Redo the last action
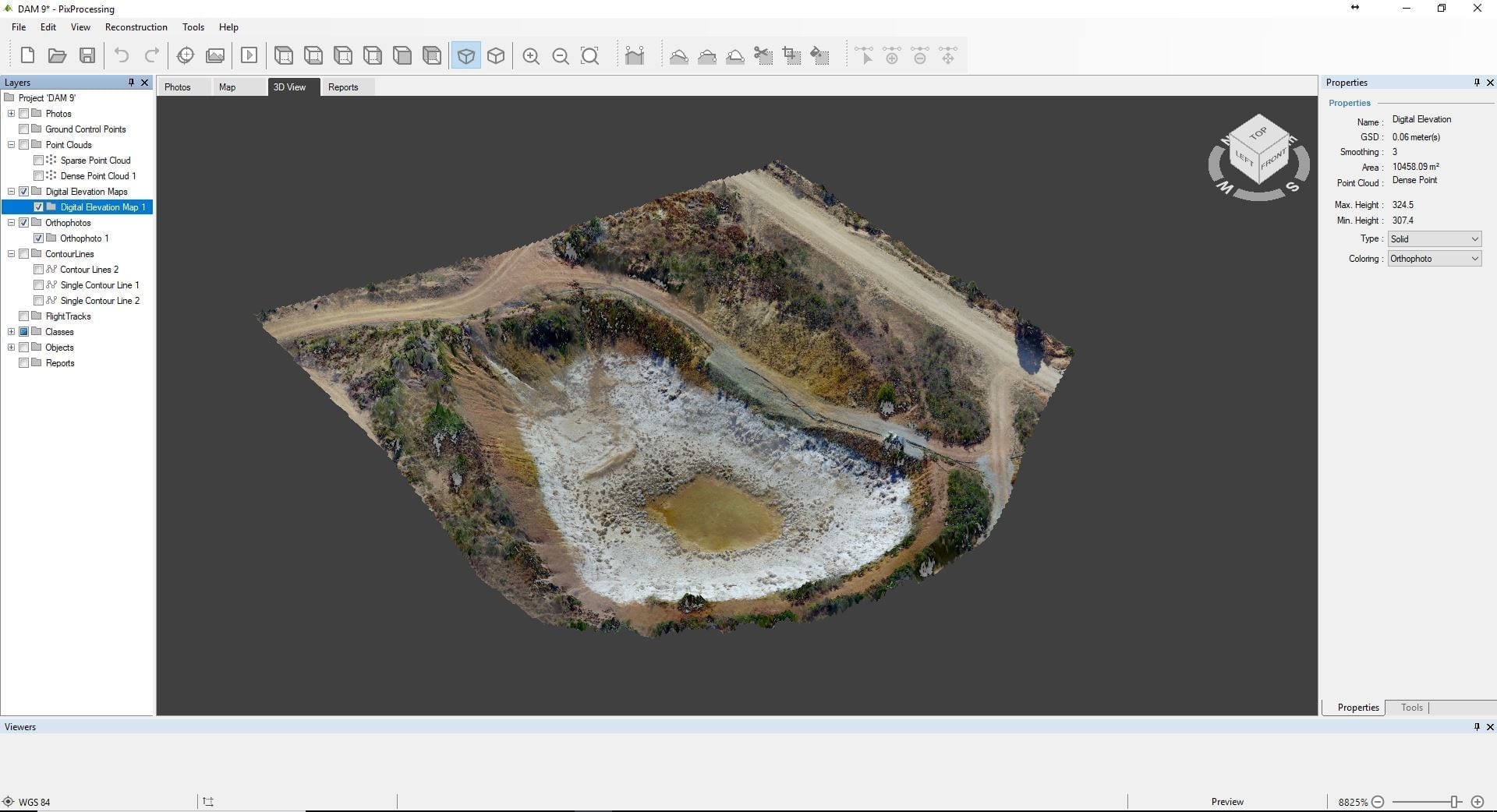 152,55
